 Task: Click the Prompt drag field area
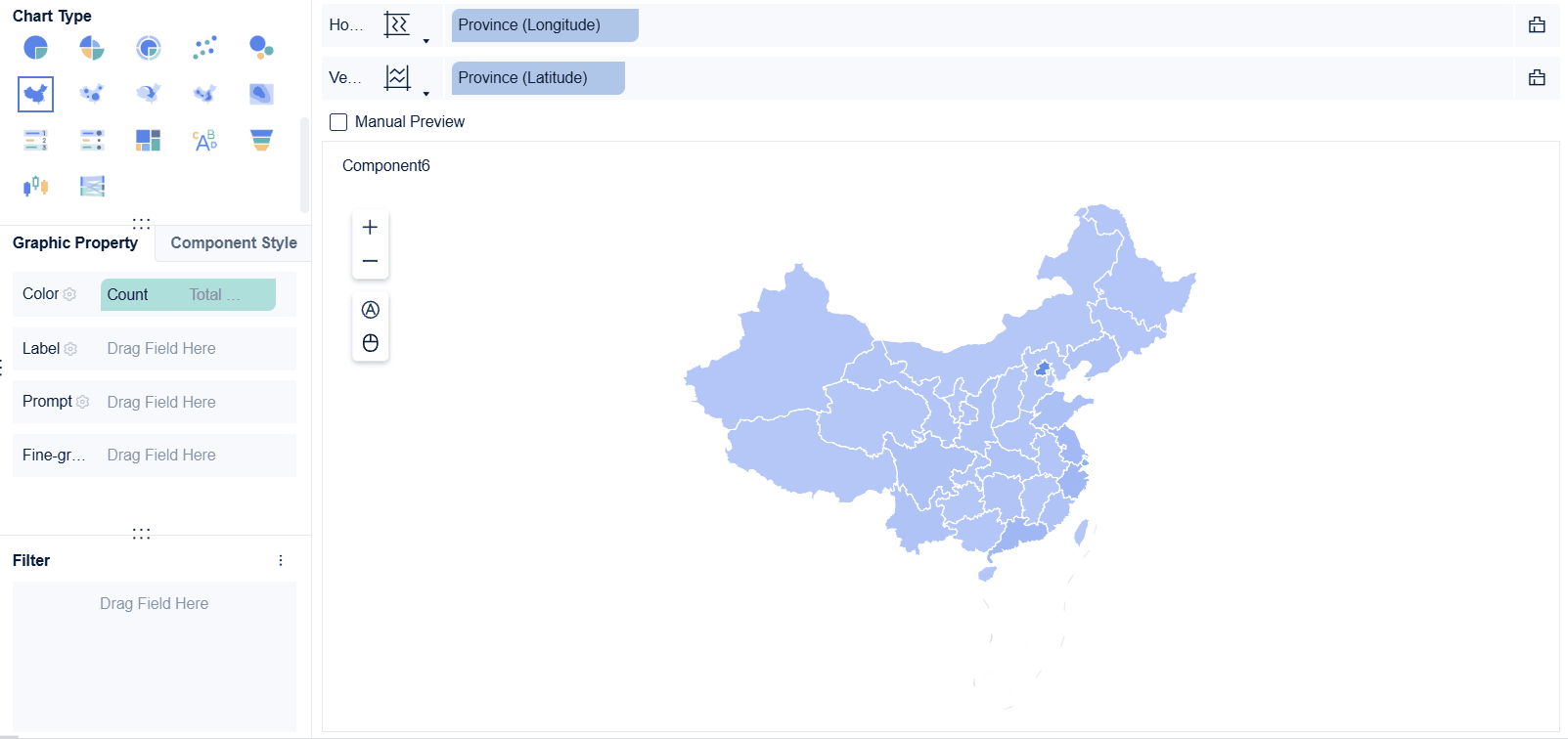(x=197, y=402)
